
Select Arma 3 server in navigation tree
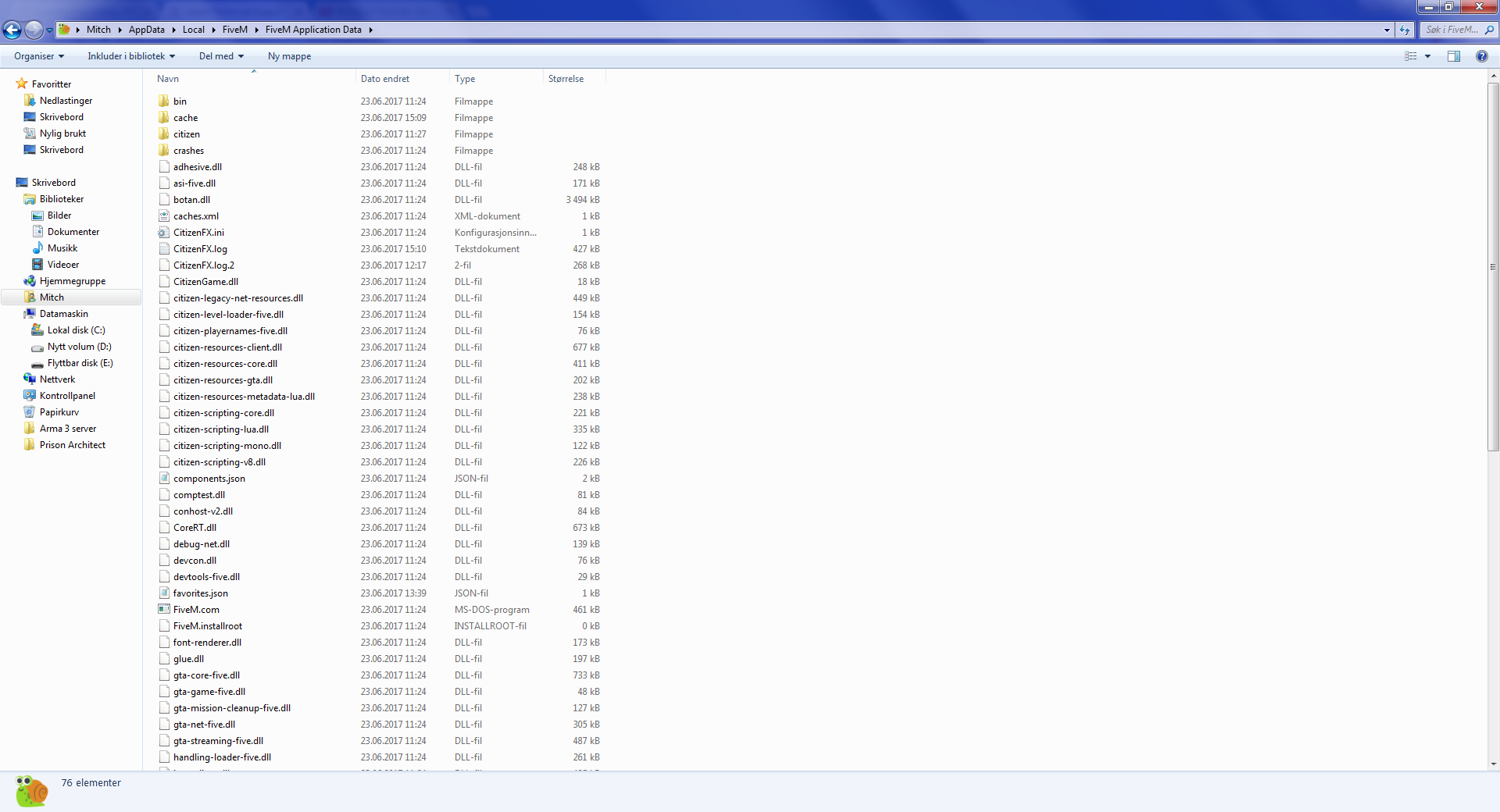68,429
